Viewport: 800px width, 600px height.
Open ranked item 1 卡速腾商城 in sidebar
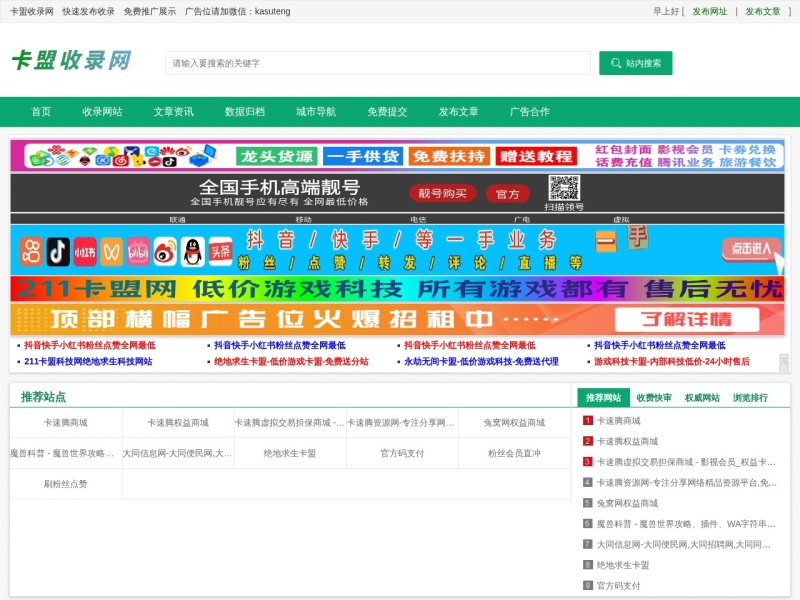[618, 421]
